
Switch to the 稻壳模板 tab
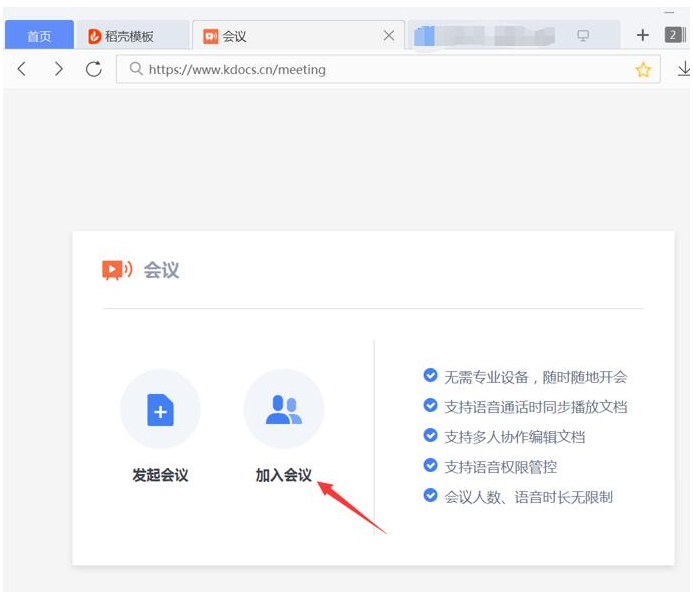tap(132, 35)
